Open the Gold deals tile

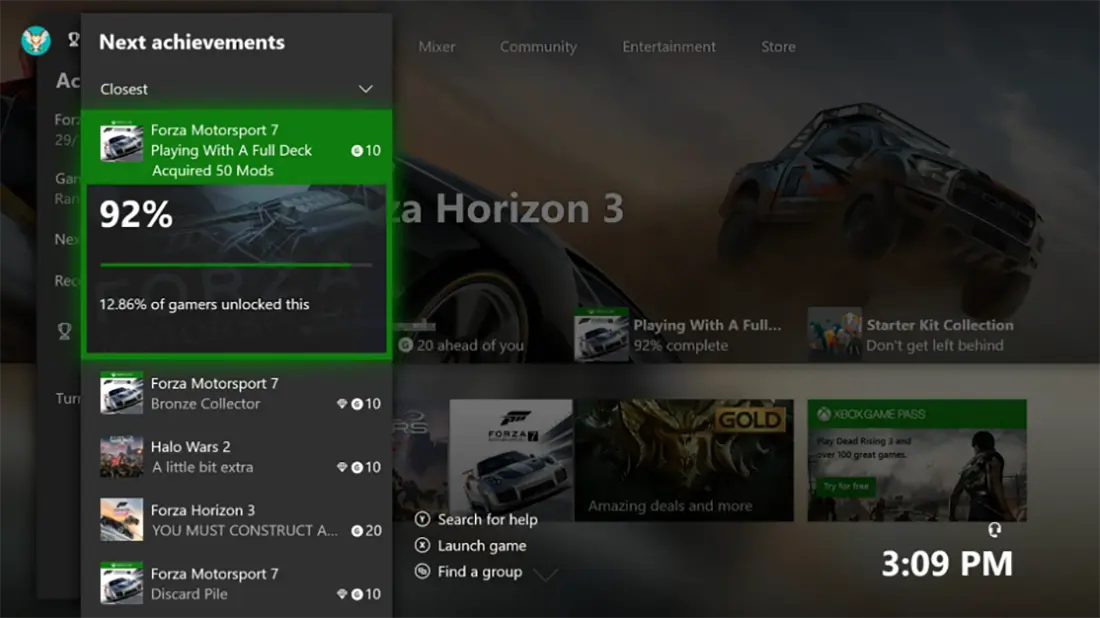[684, 460]
